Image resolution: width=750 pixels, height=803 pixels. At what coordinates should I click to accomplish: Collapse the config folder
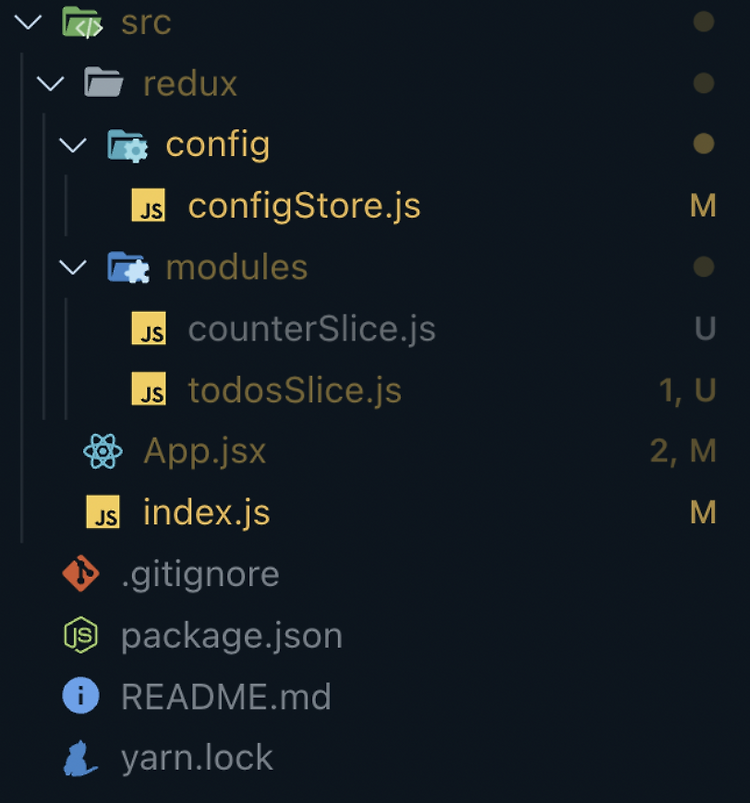click(x=70, y=145)
